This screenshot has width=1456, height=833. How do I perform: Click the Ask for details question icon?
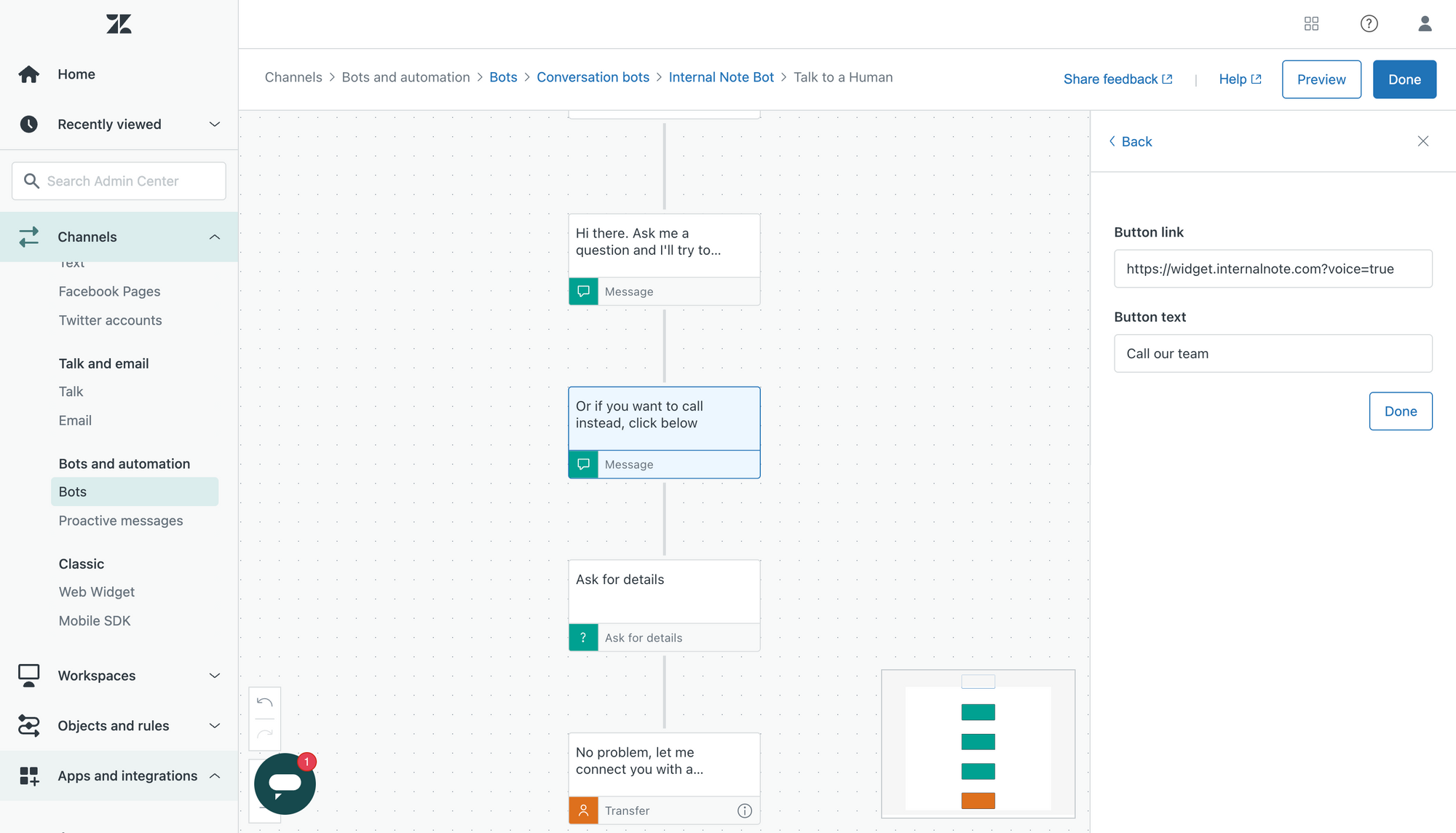tap(583, 638)
